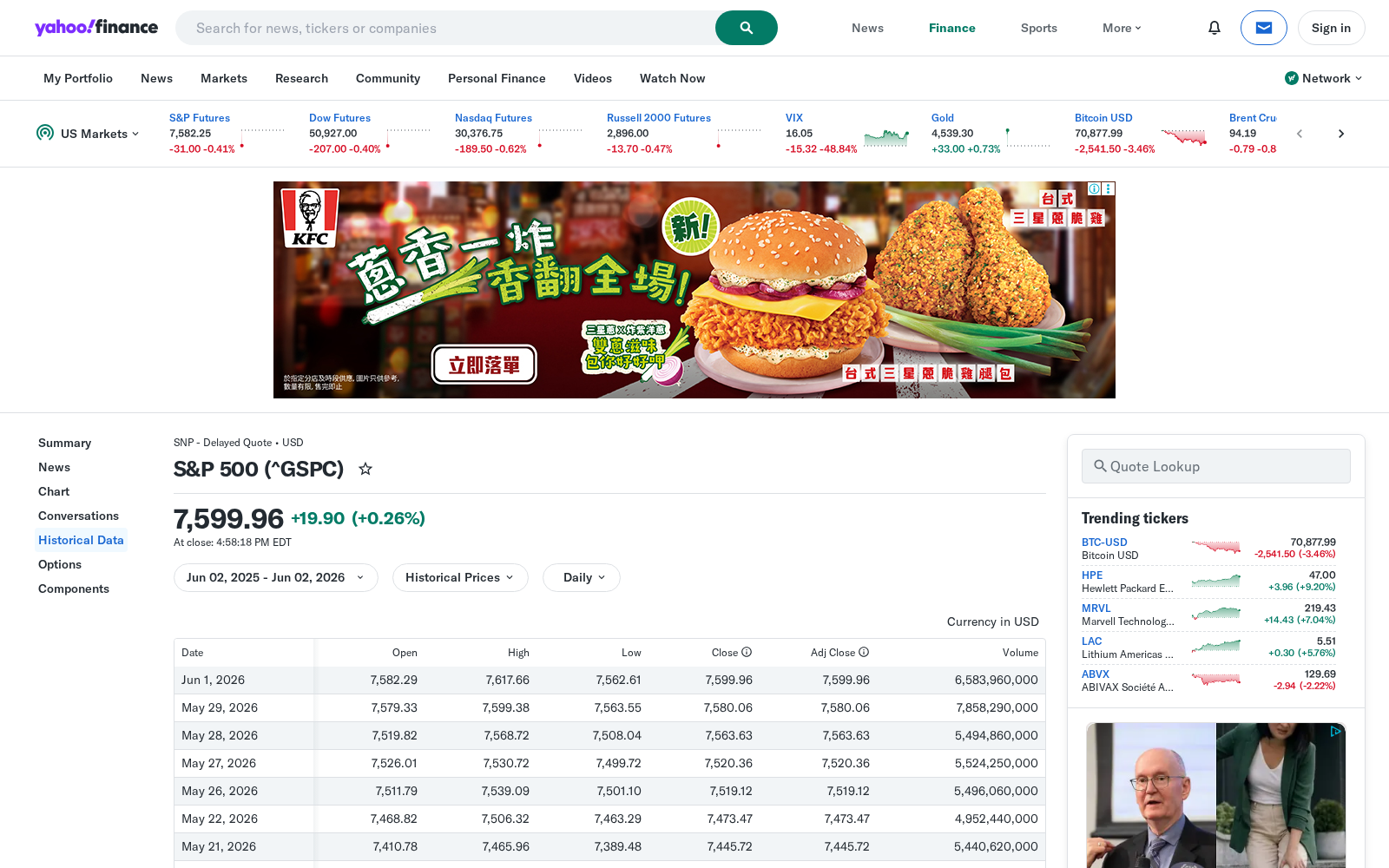This screenshot has width=1389, height=868.
Task: Click the green search magnifier button
Action: (746, 28)
